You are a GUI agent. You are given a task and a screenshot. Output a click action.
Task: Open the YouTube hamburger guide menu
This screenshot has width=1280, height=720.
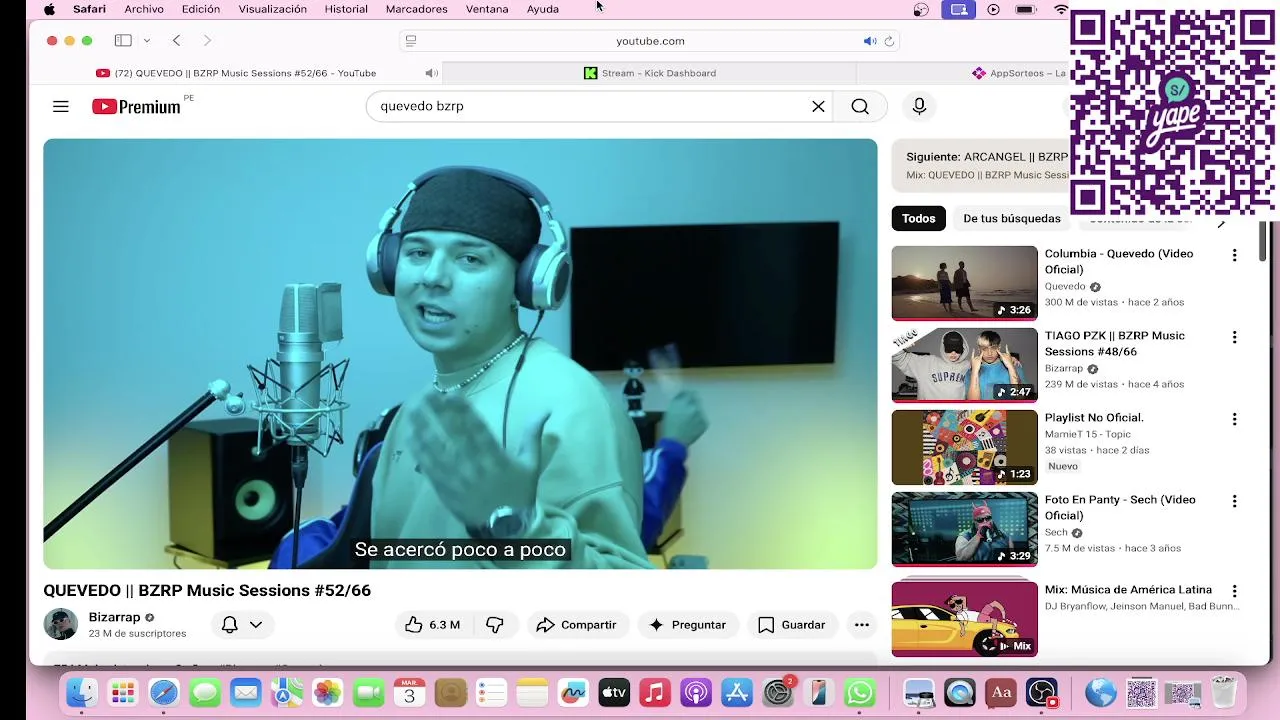click(61, 106)
